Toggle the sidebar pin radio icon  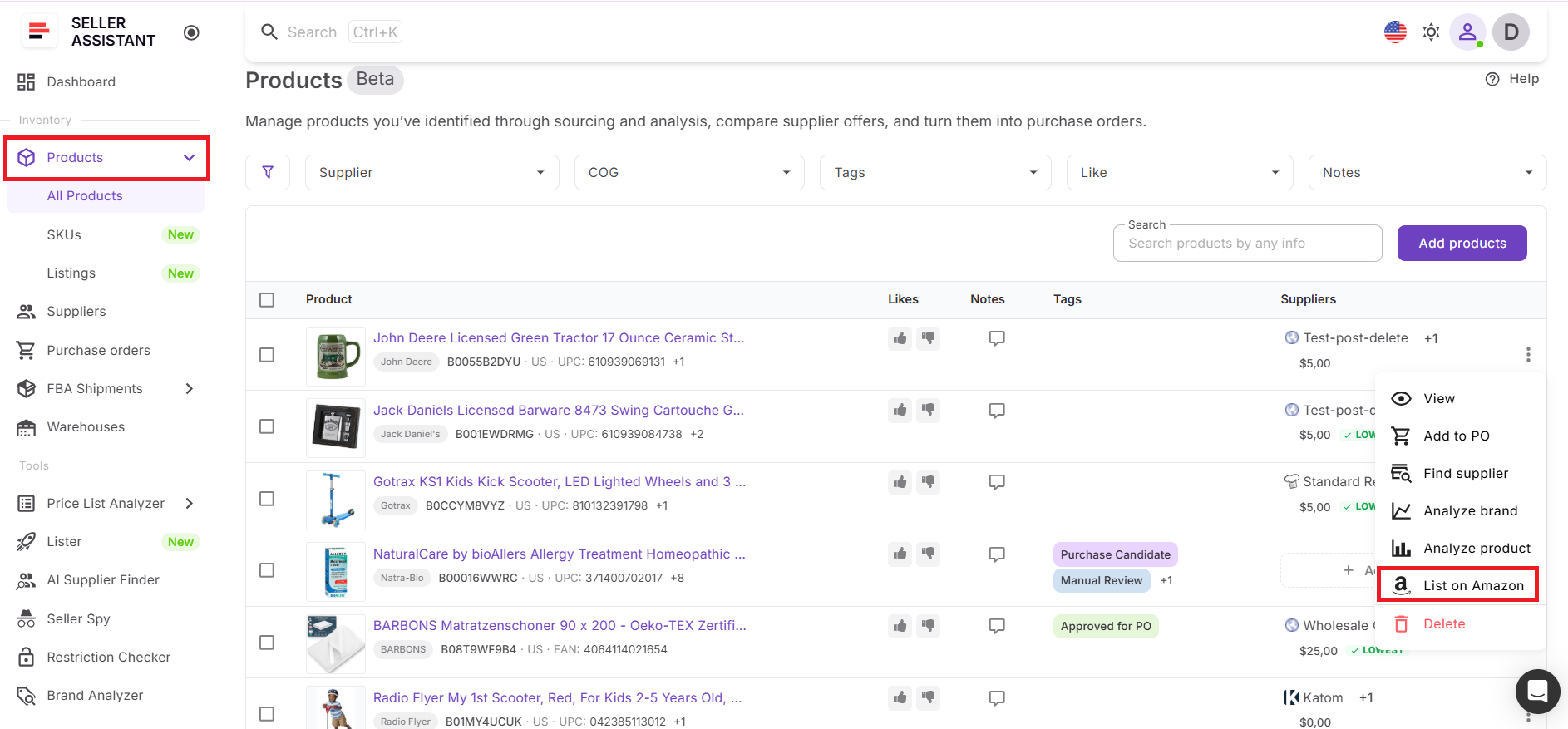coord(191,32)
